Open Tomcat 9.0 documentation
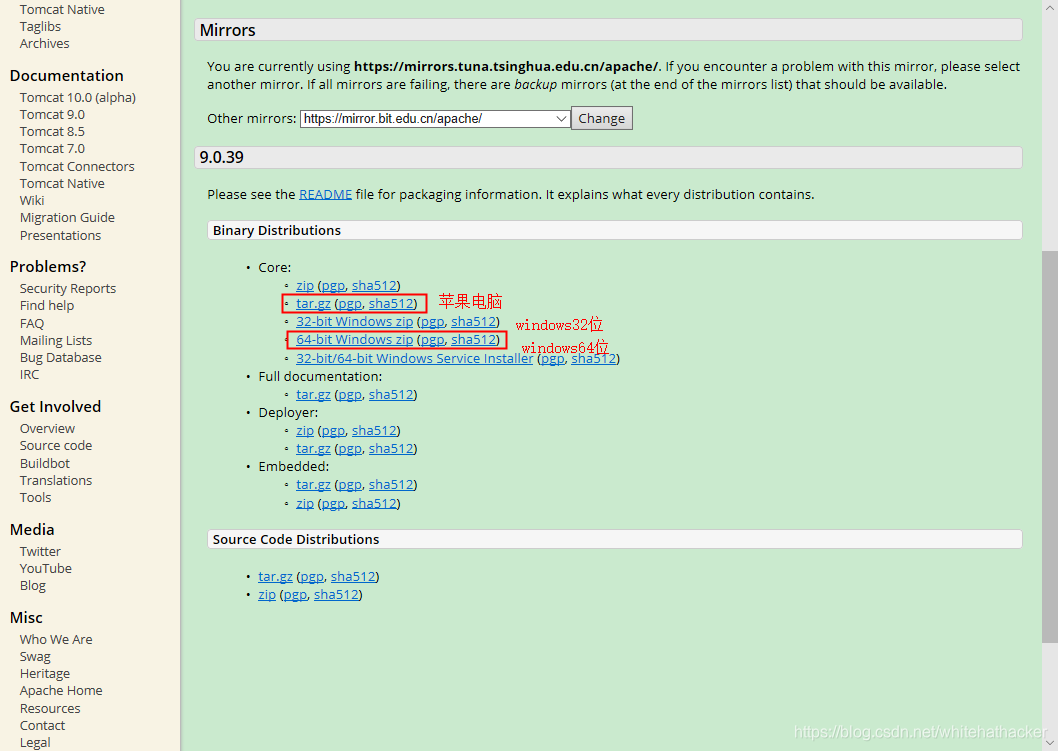Viewport: 1058px width, 751px height. point(52,114)
